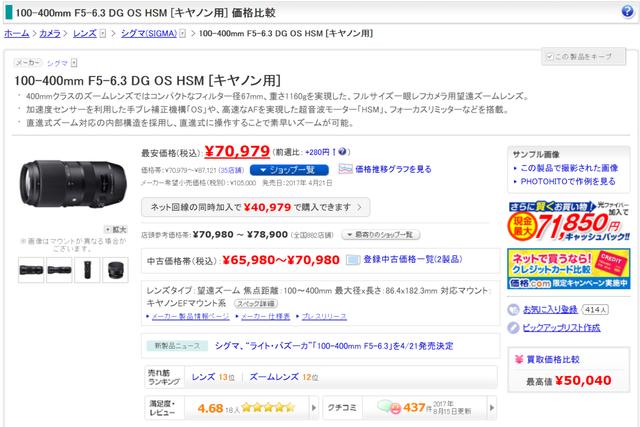The image size is (640, 427).
Task: Click the lowest price ¥70,979
Action: (x=237, y=151)
